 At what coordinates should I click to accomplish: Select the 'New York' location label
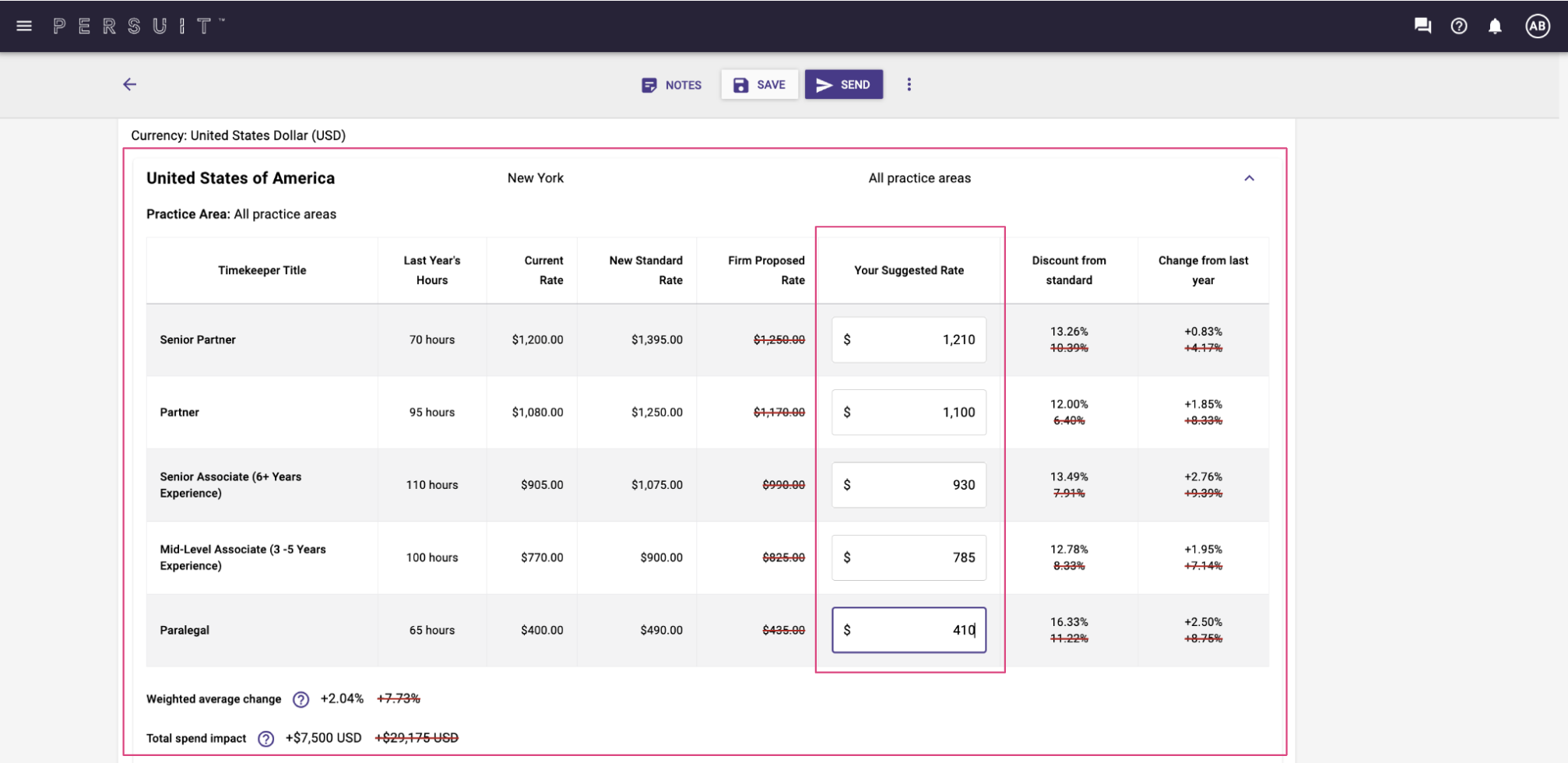[536, 178]
